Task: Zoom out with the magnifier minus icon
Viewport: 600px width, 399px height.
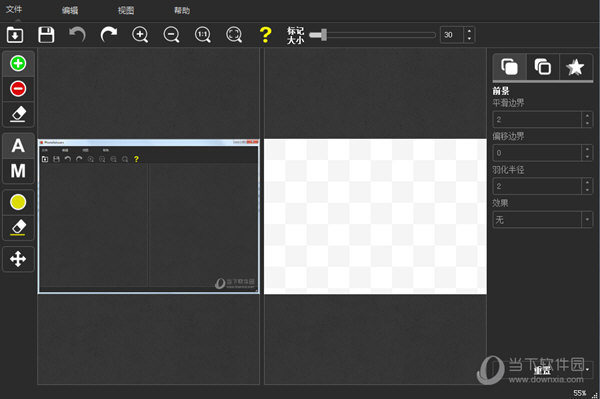Action: (x=171, y=35)
